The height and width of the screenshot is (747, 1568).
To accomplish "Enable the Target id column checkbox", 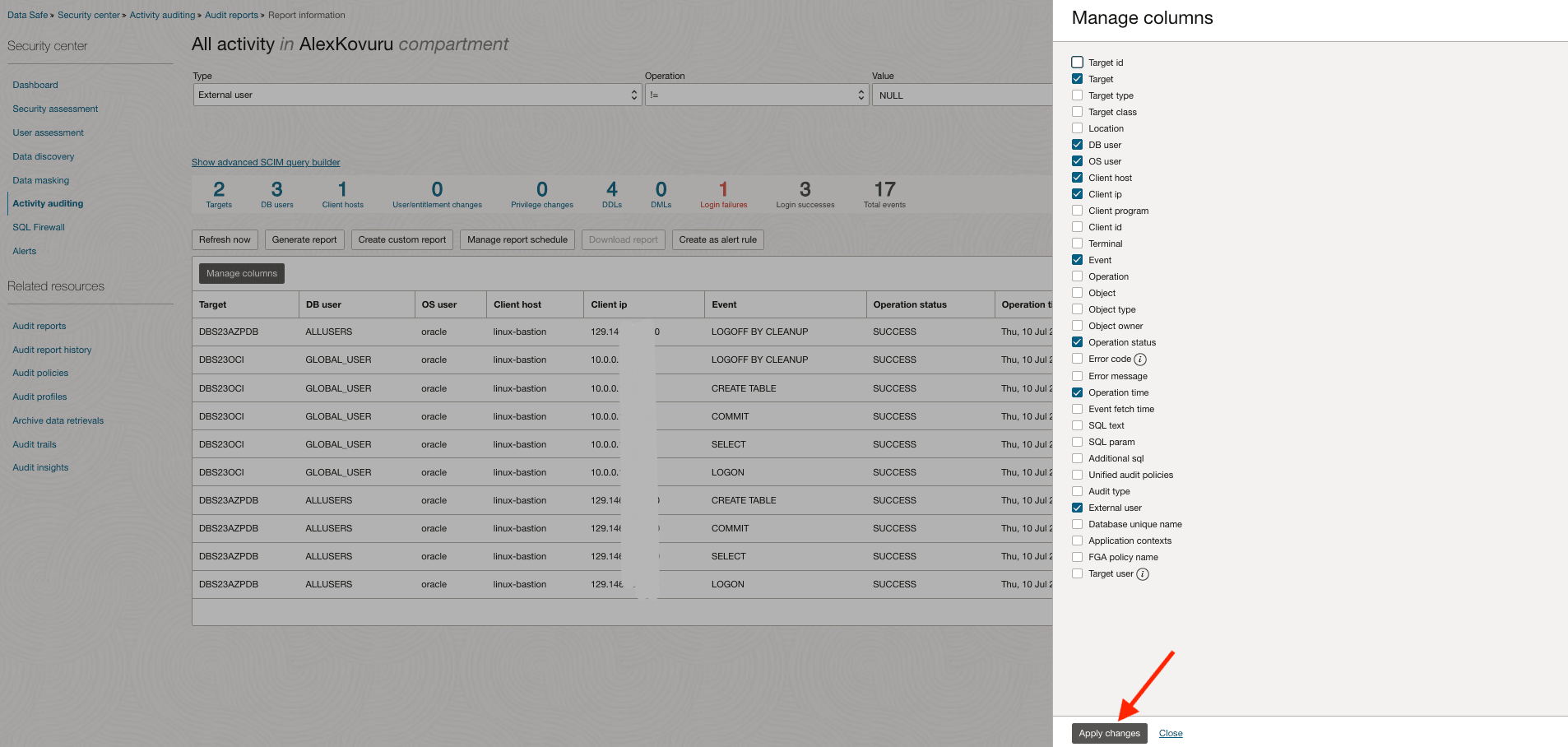I will pyautogui.click(x=1077, y=62).
